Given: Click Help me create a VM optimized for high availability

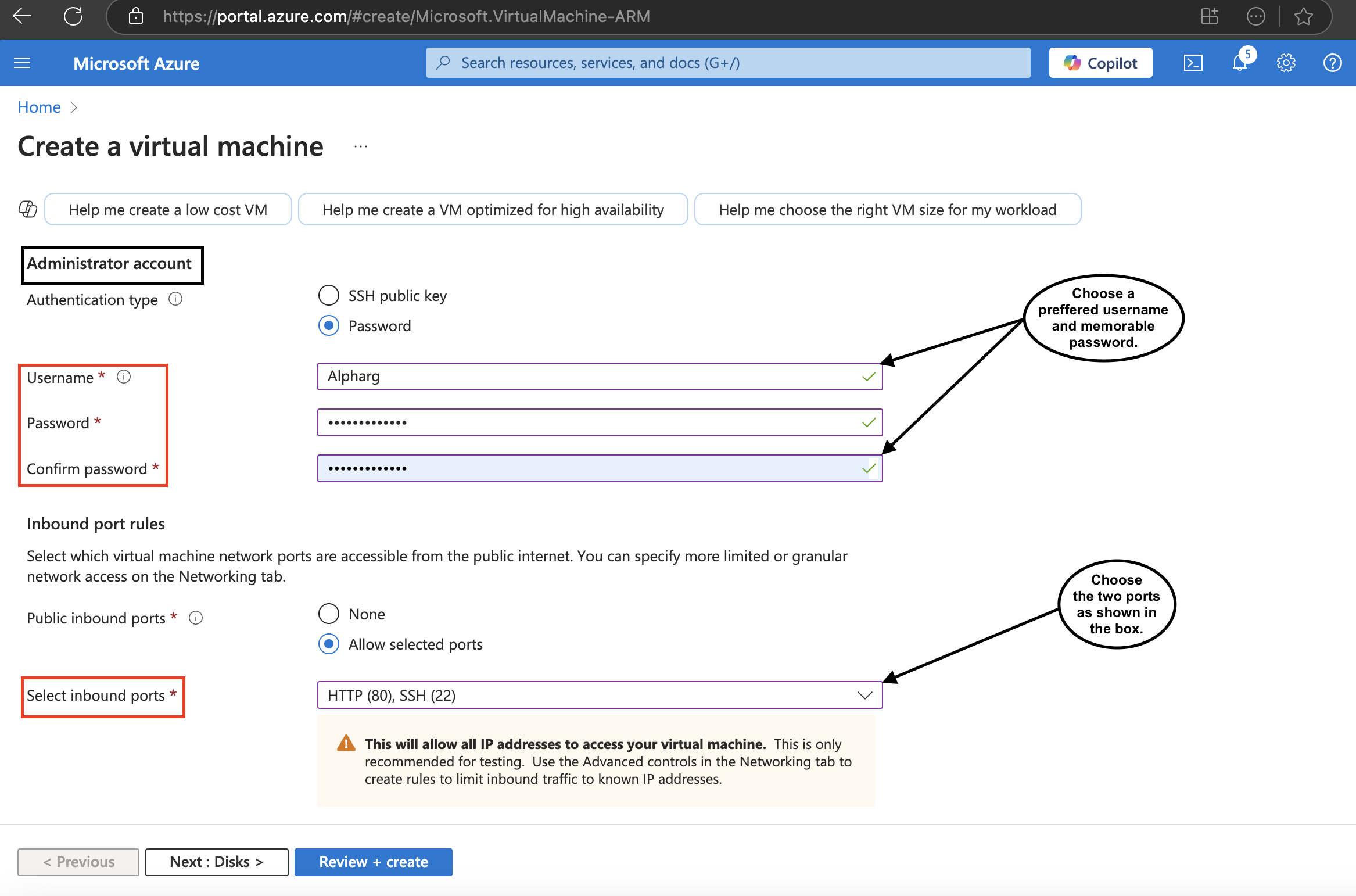Looking at the screenshot, I should [x=493, y=209].
